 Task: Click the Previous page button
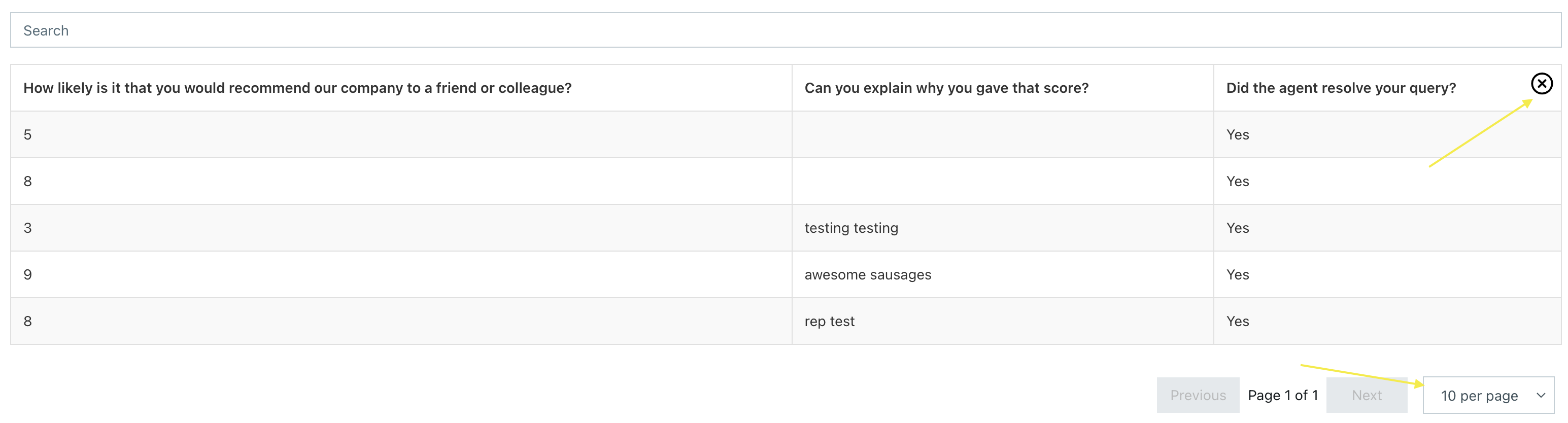[1197, 396]
